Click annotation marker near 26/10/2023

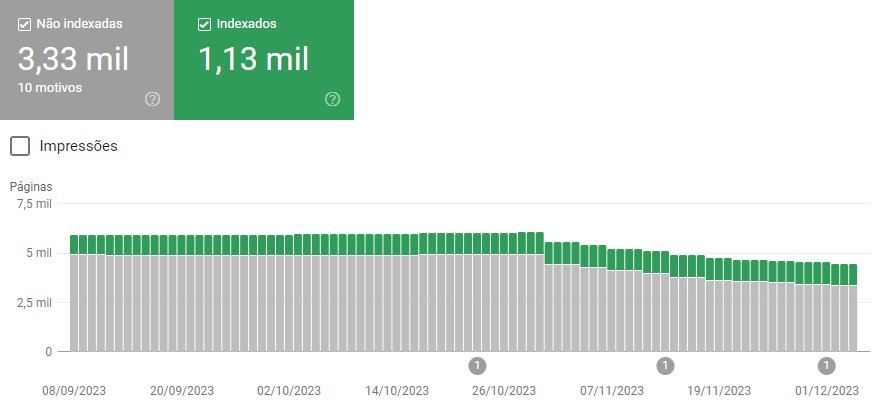478,365
